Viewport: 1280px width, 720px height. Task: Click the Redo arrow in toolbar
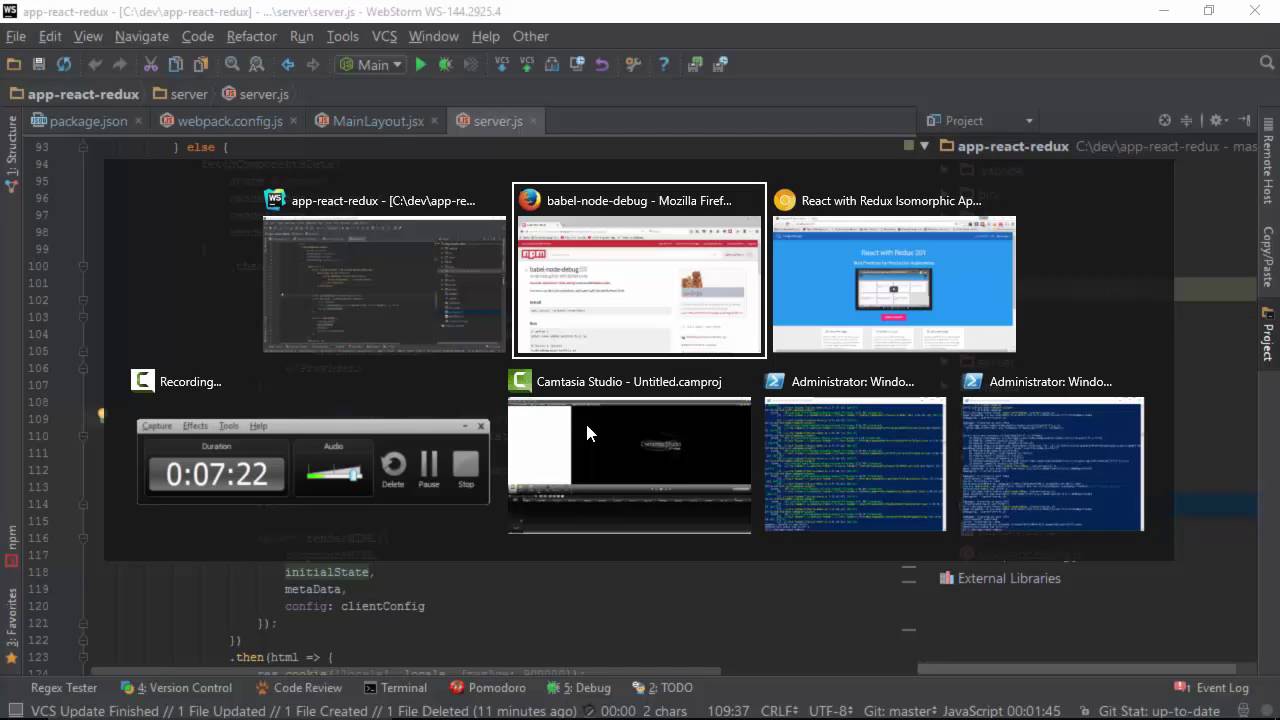click(x=119, y=64)
